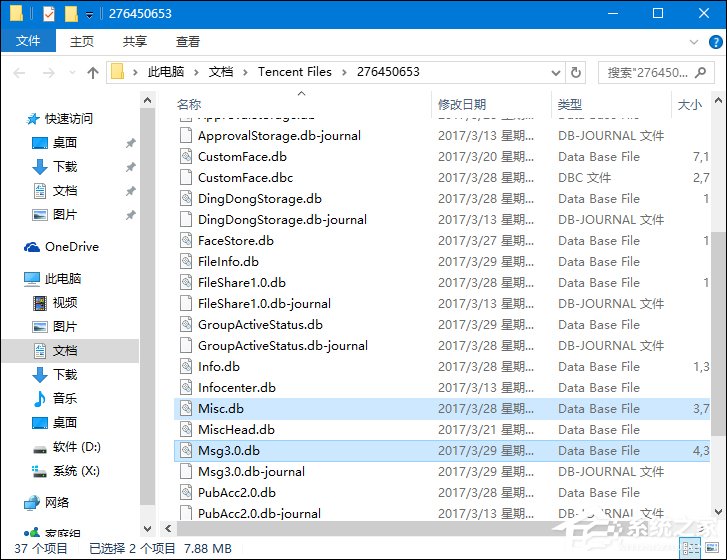The width and height of the screenshot is (727, 560).
Task: Click the CustomFace.db file icon
Action: click(x=185, y=157)
